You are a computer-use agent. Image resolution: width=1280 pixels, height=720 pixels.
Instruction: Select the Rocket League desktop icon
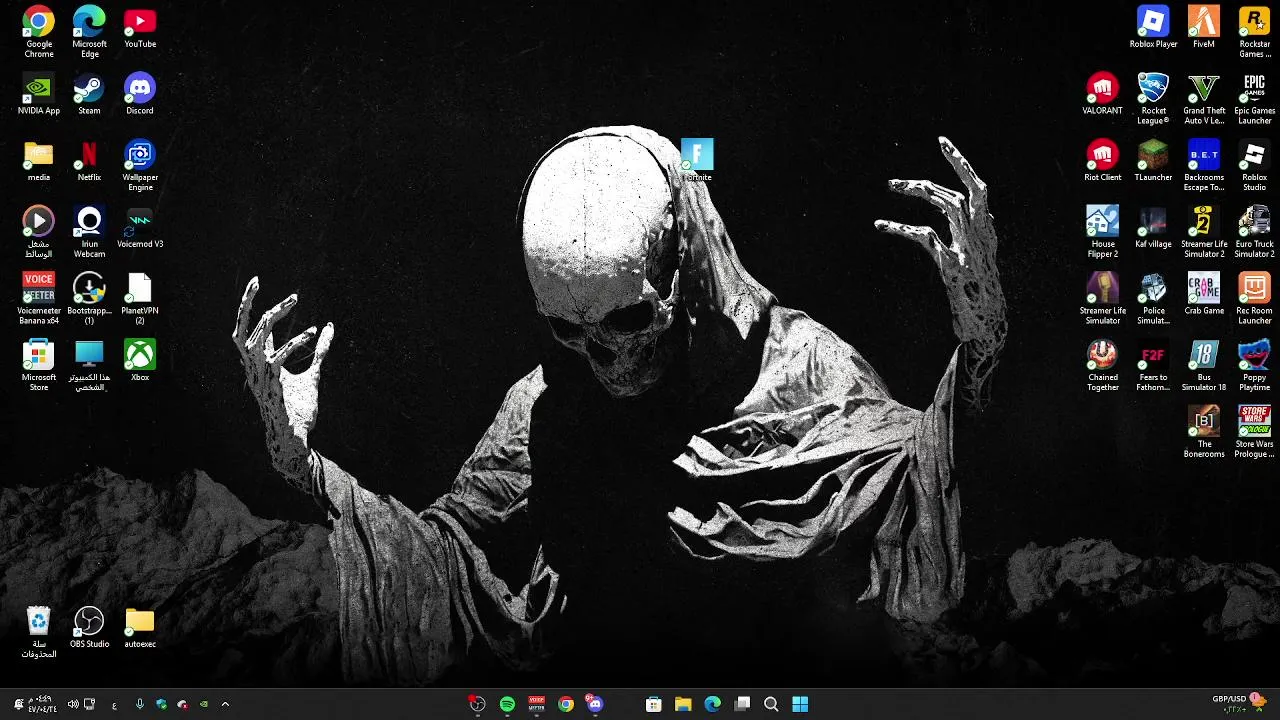click(x=1153, y=98)
